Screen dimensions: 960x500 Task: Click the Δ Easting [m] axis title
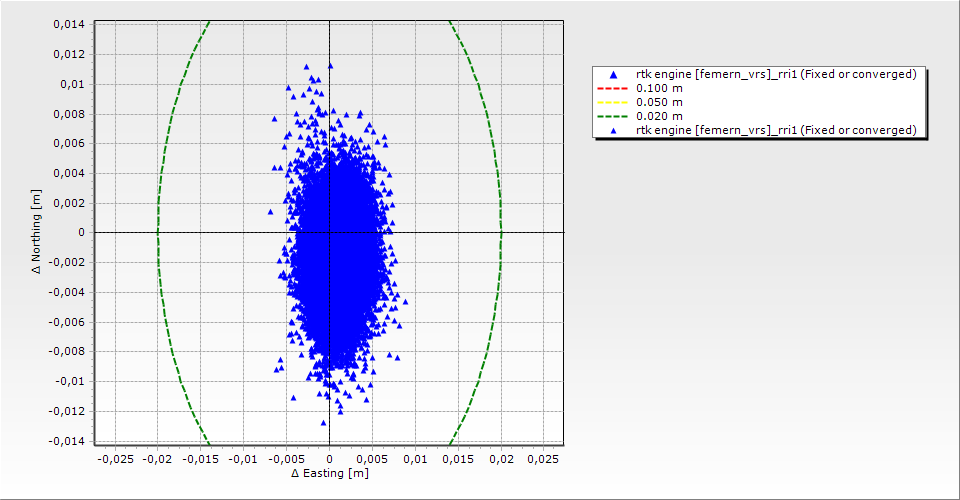[329, 473]
